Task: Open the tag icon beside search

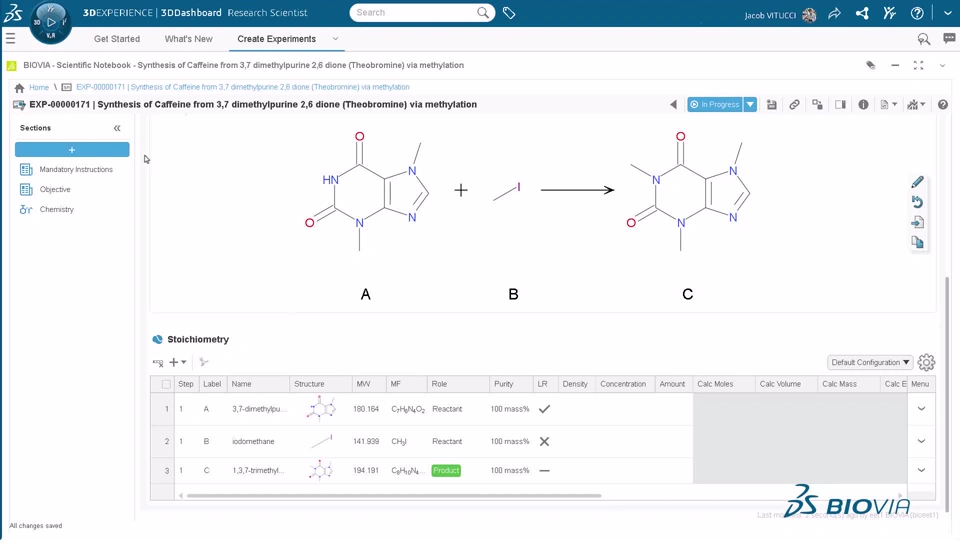Action: pos(509,13)
